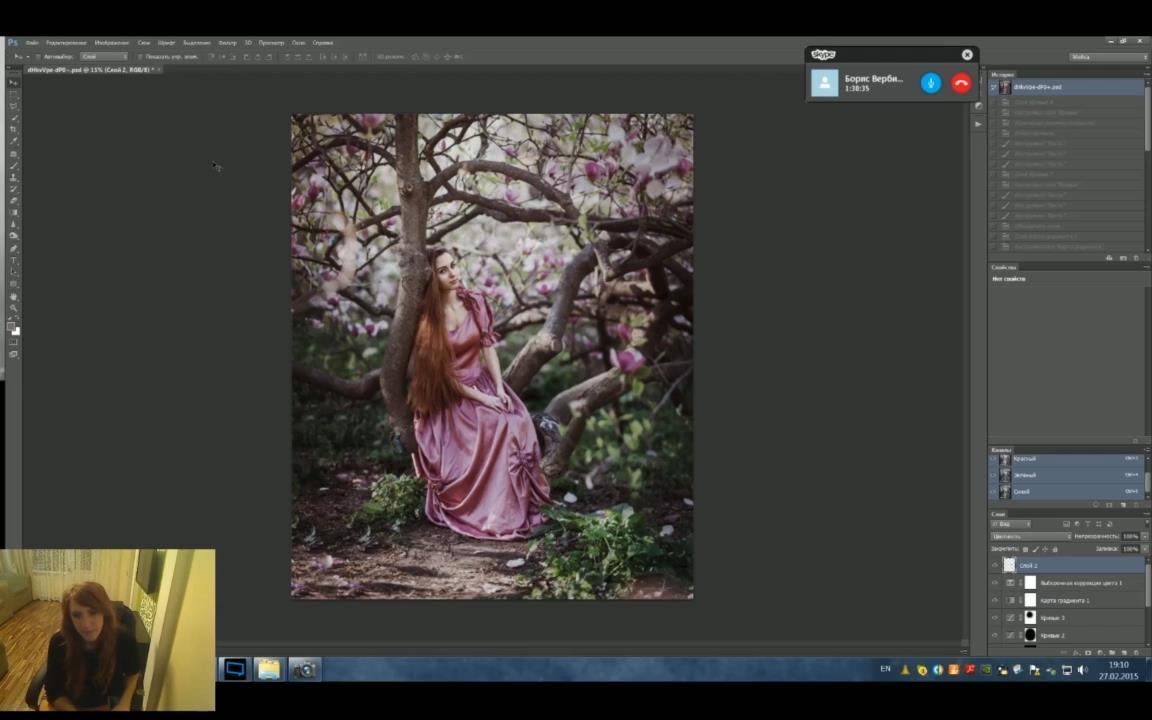Select the Lasso tool
Screen dimensions: 1152x720
[x=13, y=105]
